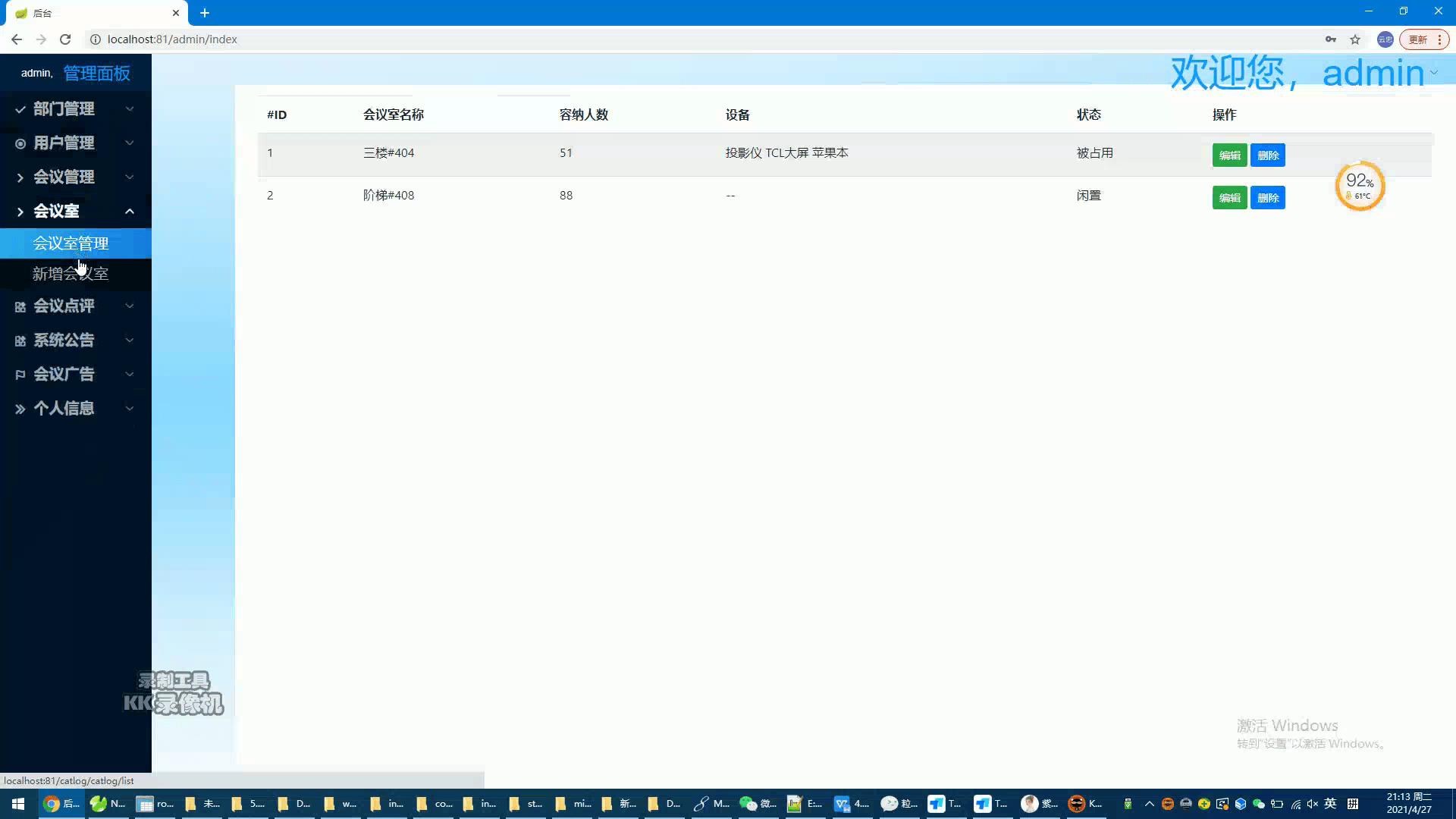Open the admin user dropdown arrow
This screenshot has height=819, width=1456.
[x=1433, y=74]
